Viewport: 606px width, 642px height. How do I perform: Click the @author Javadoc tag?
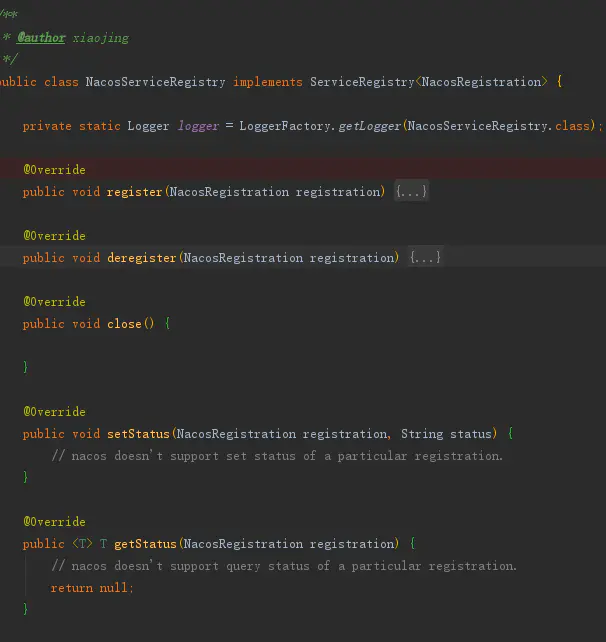(41, 38)
